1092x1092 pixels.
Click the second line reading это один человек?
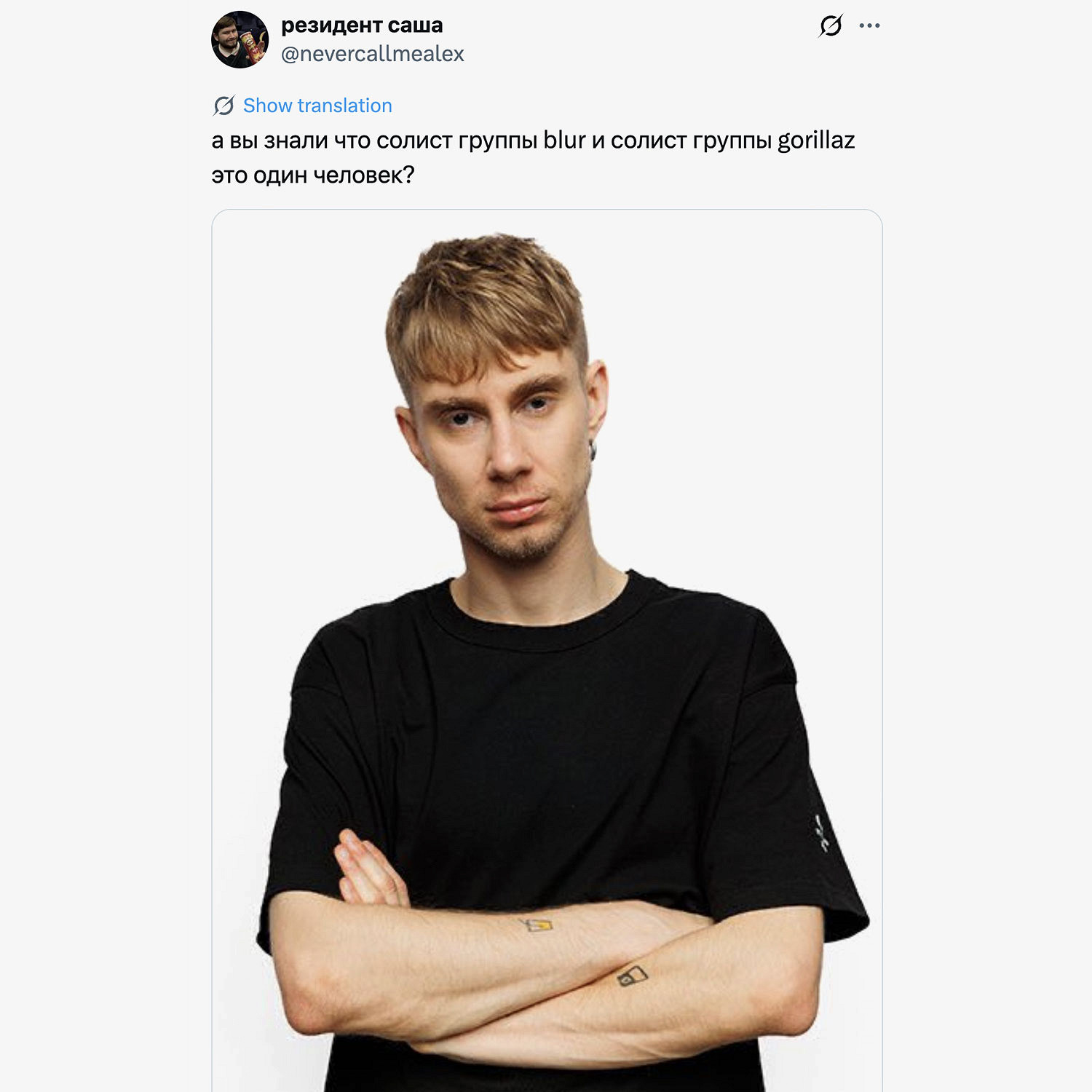click(313, 175)
